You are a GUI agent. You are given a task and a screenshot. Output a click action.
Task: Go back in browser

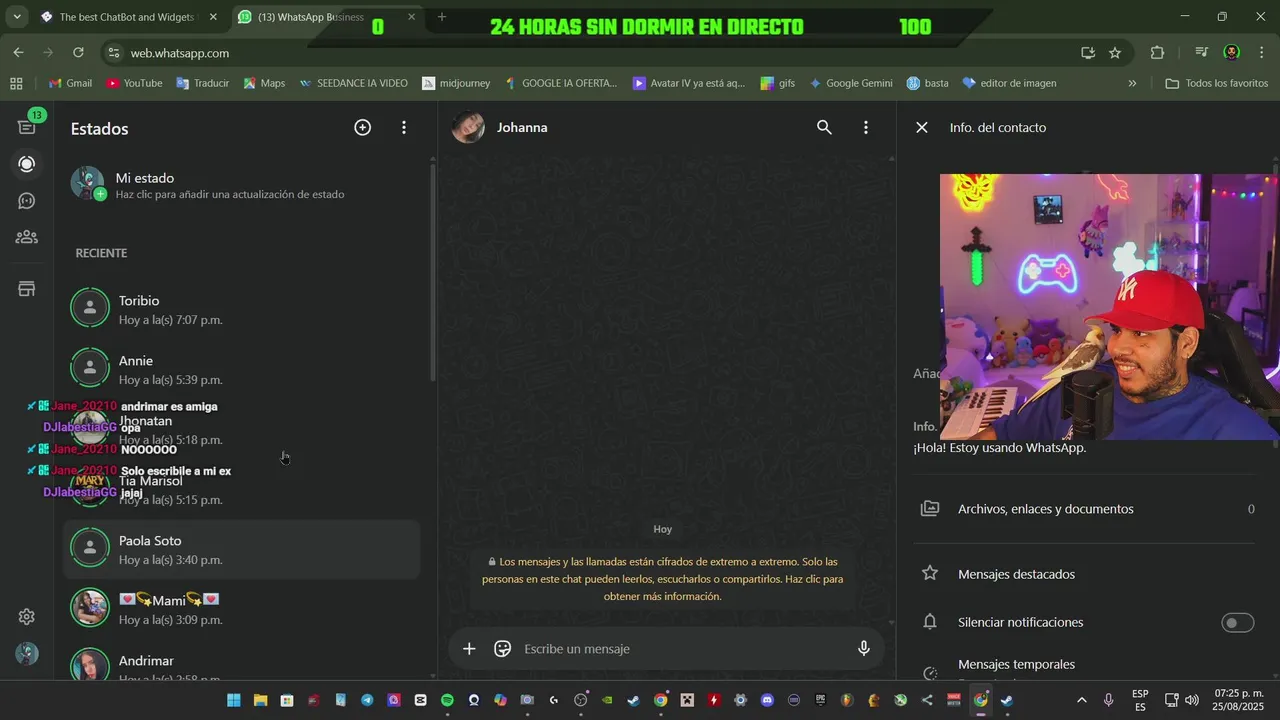pos(19,53)
